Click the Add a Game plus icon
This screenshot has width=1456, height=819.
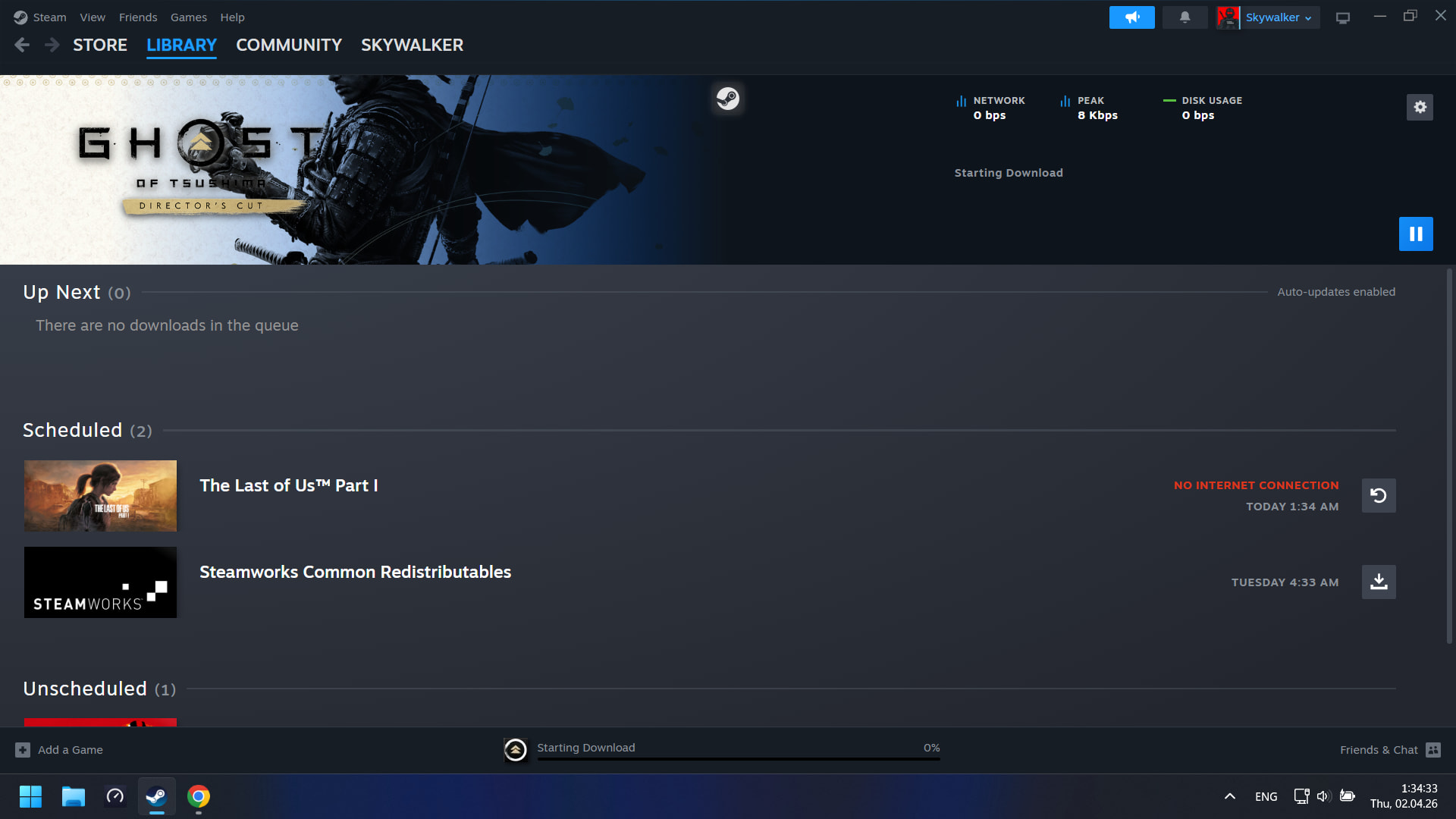coord(23,749)
